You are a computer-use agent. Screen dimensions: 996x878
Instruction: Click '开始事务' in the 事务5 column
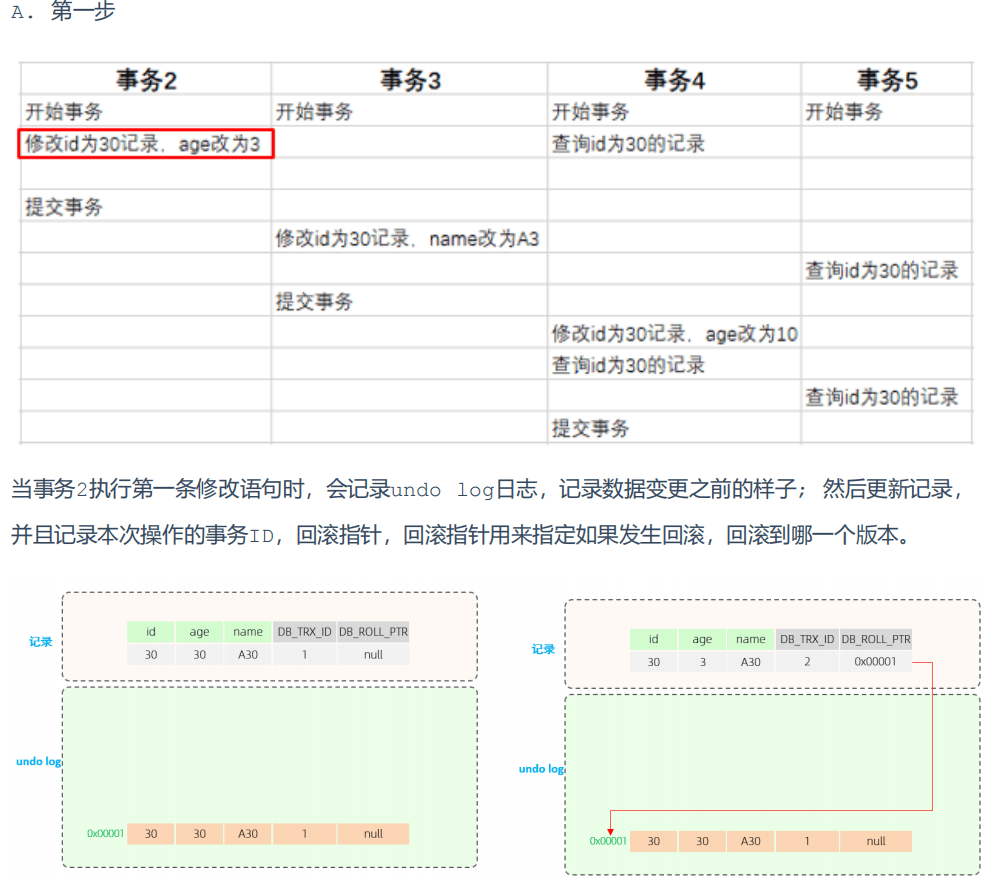[844, 112]
